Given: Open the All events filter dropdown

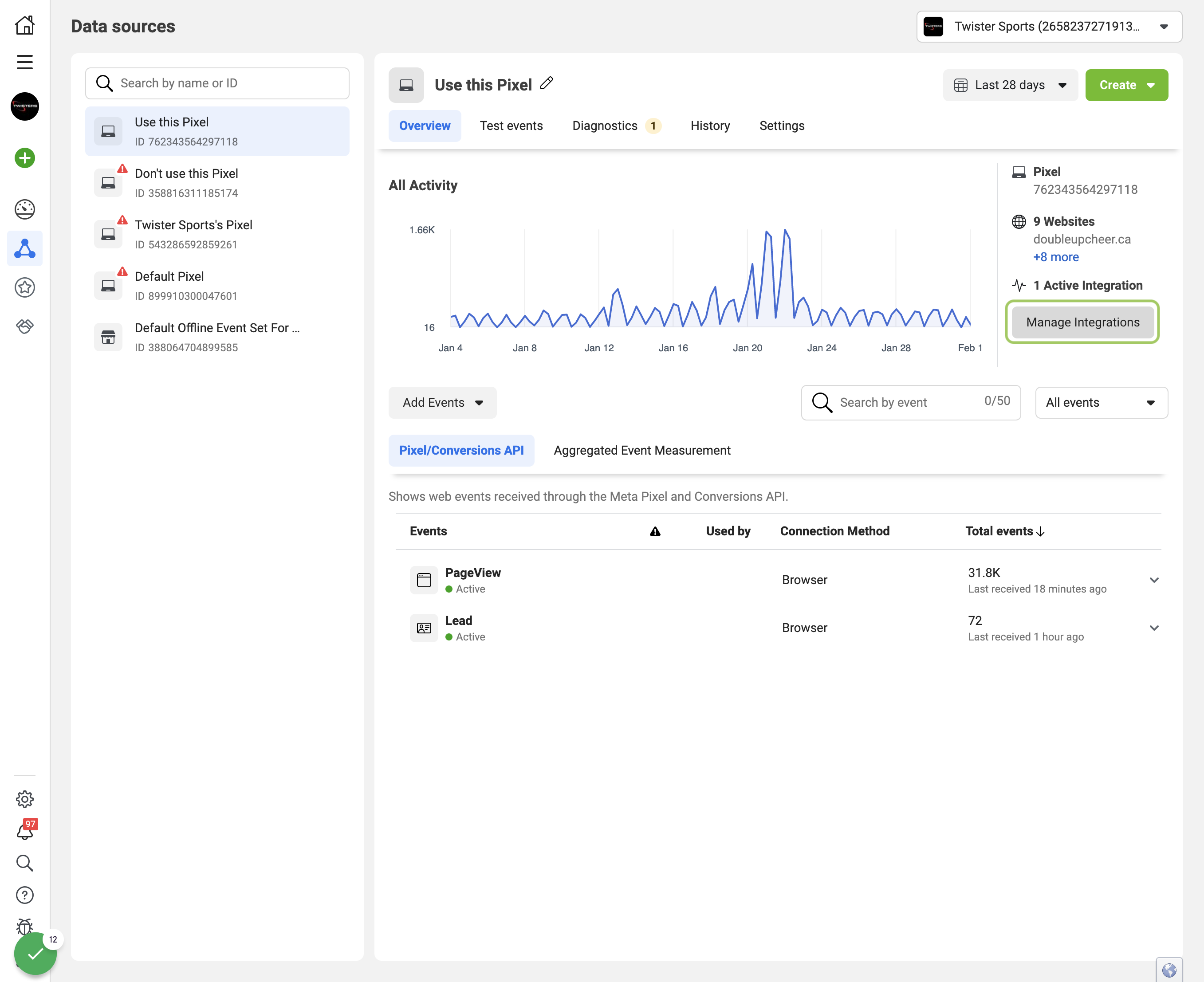Looking at the screenshot, I should tap(1101, 403).
